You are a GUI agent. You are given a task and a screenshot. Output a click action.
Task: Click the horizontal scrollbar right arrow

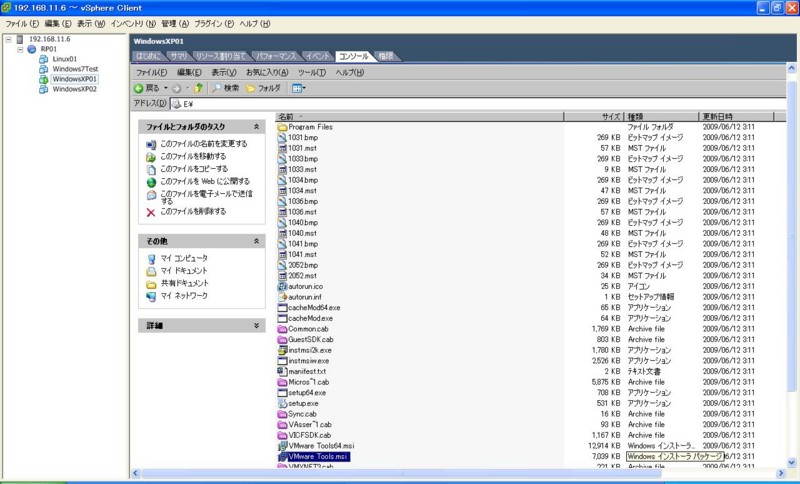click(x=780, y=473)
